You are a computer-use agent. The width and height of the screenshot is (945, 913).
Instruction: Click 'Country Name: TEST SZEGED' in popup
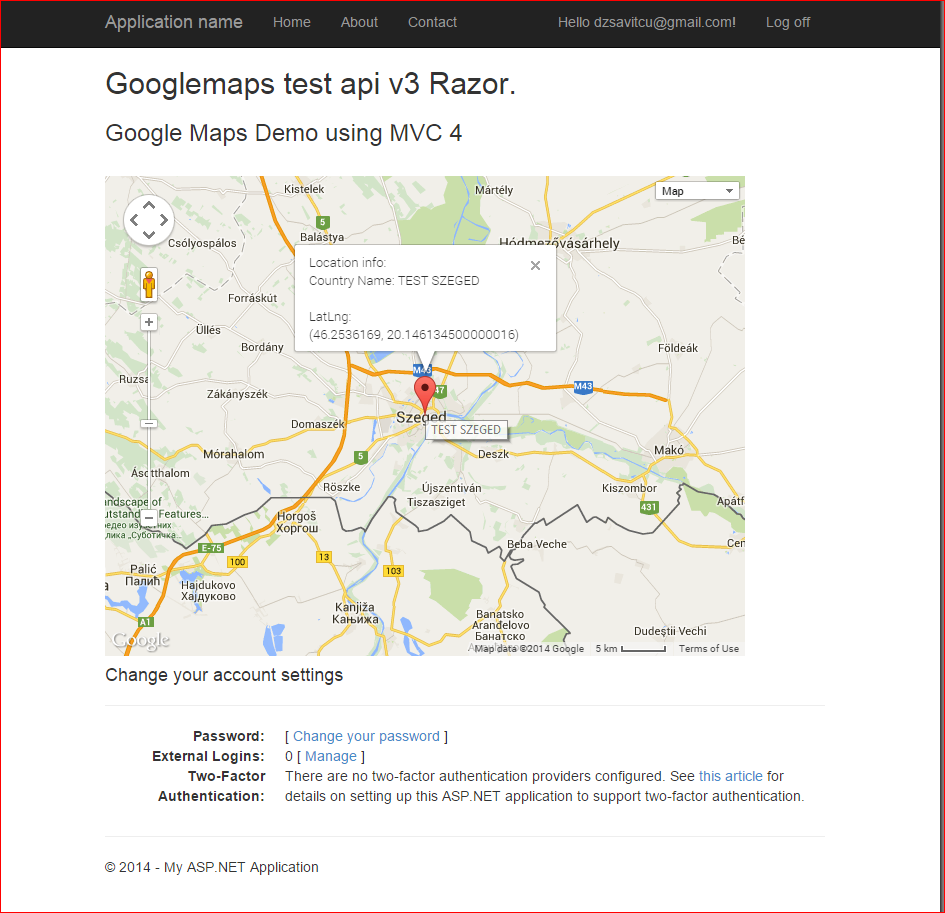click(x=394, y=281)
